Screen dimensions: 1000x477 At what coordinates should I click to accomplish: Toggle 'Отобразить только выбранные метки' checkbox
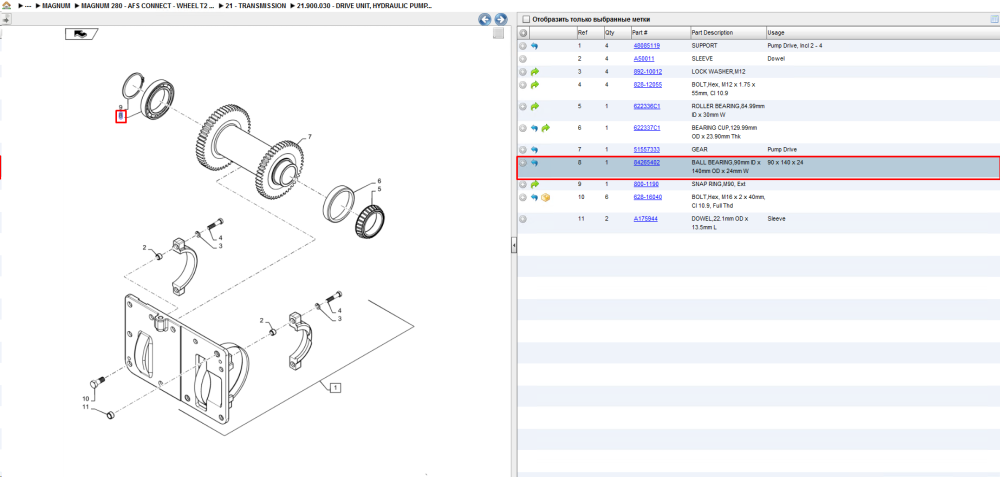click(526, 19)
